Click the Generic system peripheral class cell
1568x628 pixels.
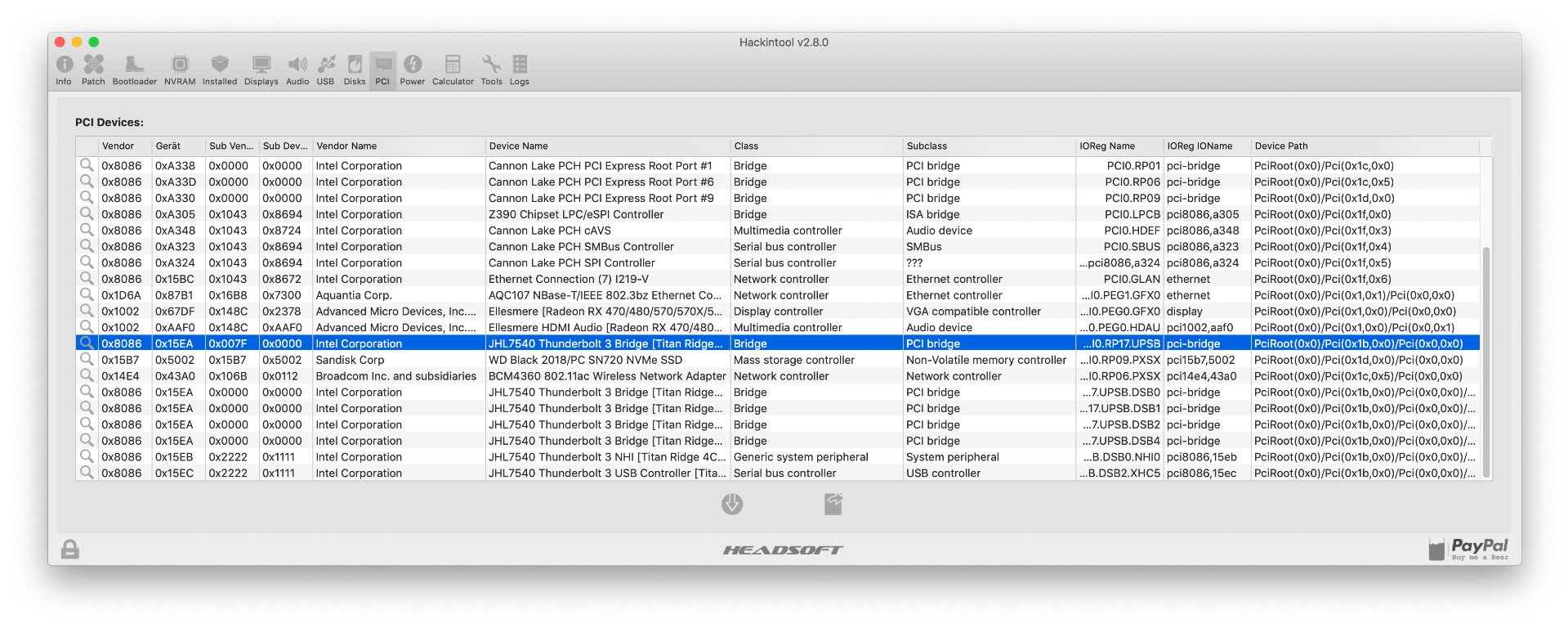(x=817, y=457)
